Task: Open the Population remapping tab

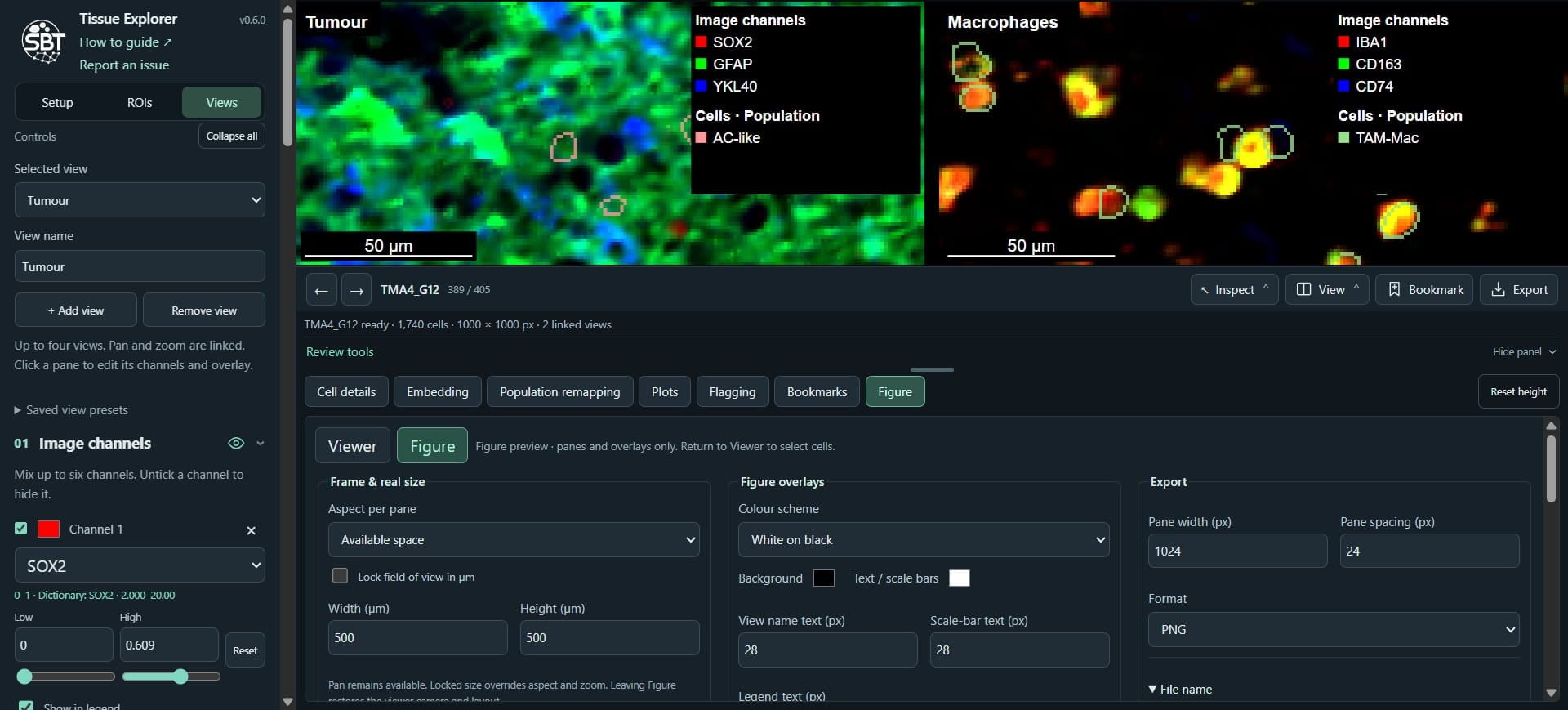Action: 560,392
